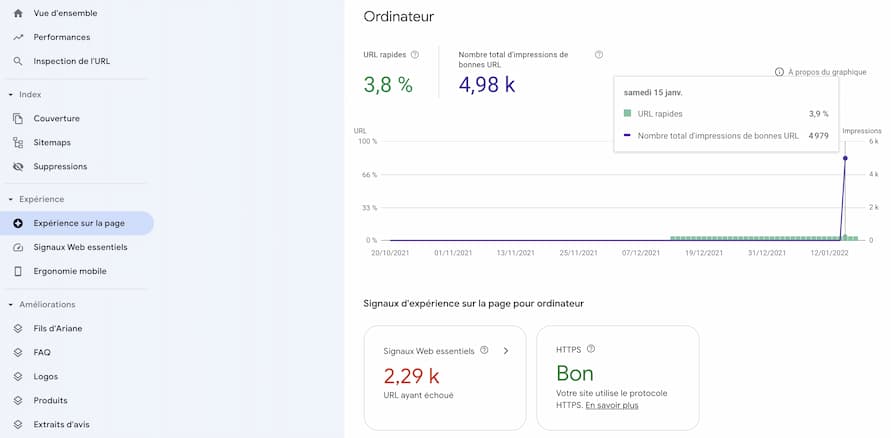Click the 2,29 k failed URLs value

[x=411, y=376]
